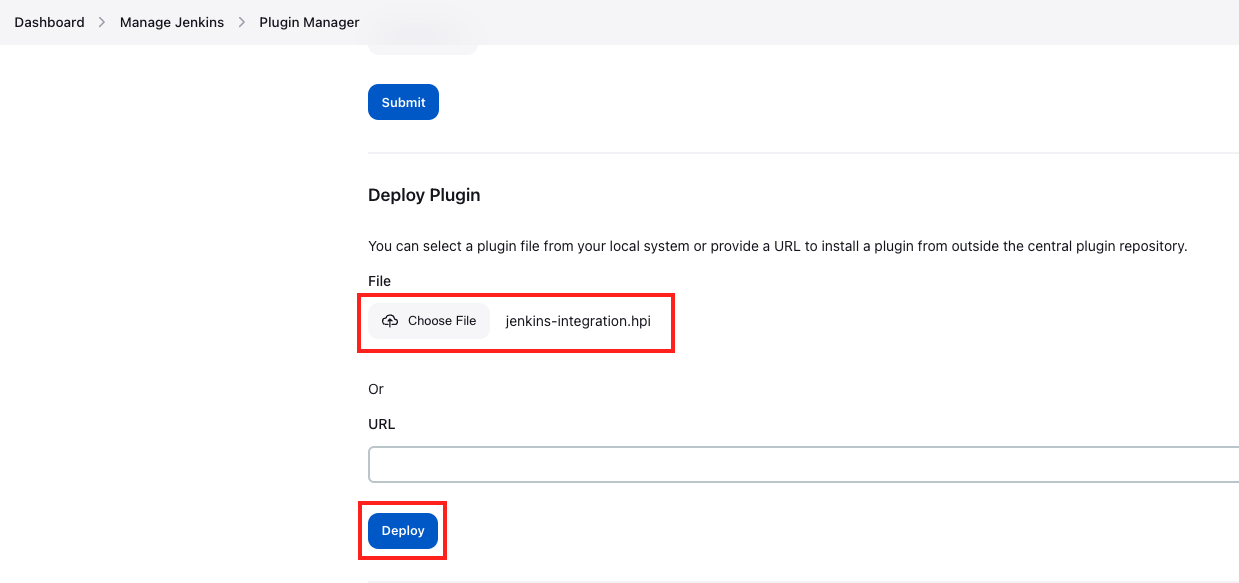1239x583 pixels.
Task: Click the breadcrumb navigation bar
Action: 619,22
